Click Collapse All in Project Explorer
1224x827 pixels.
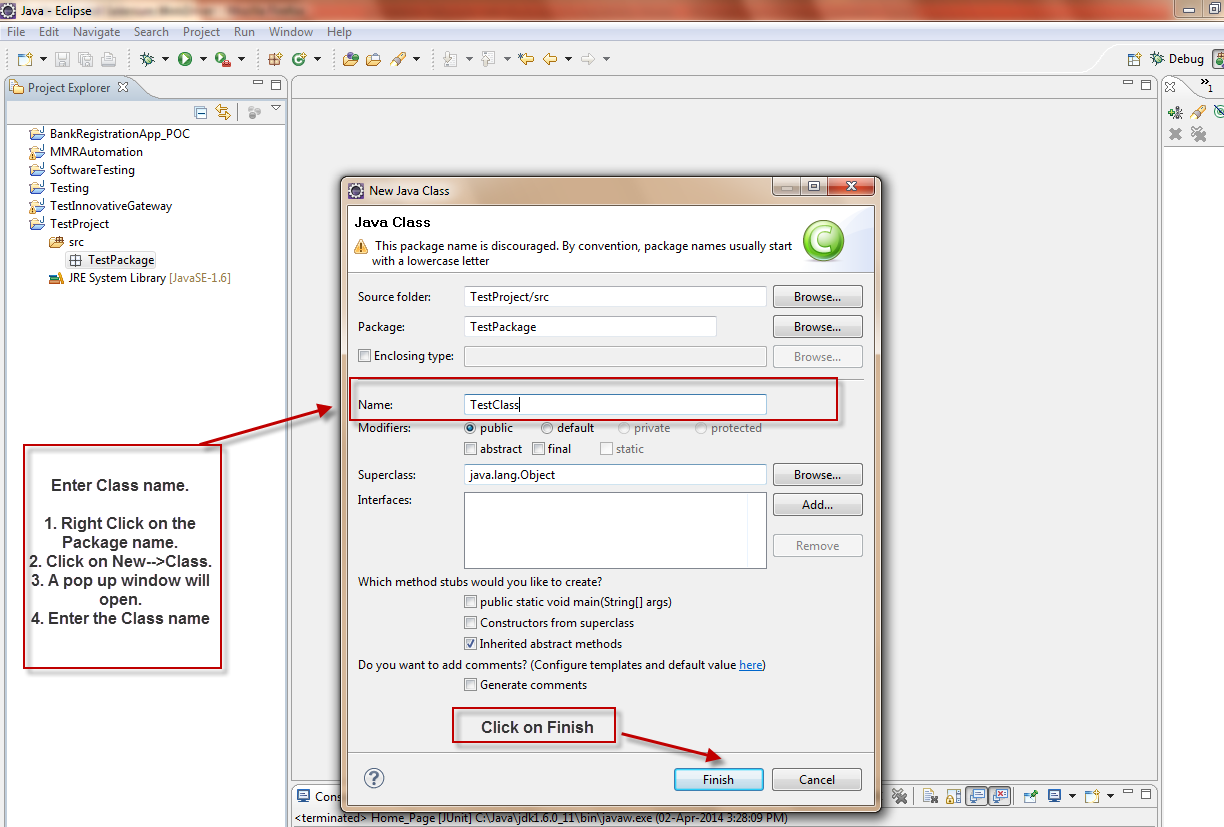[200, 112]
